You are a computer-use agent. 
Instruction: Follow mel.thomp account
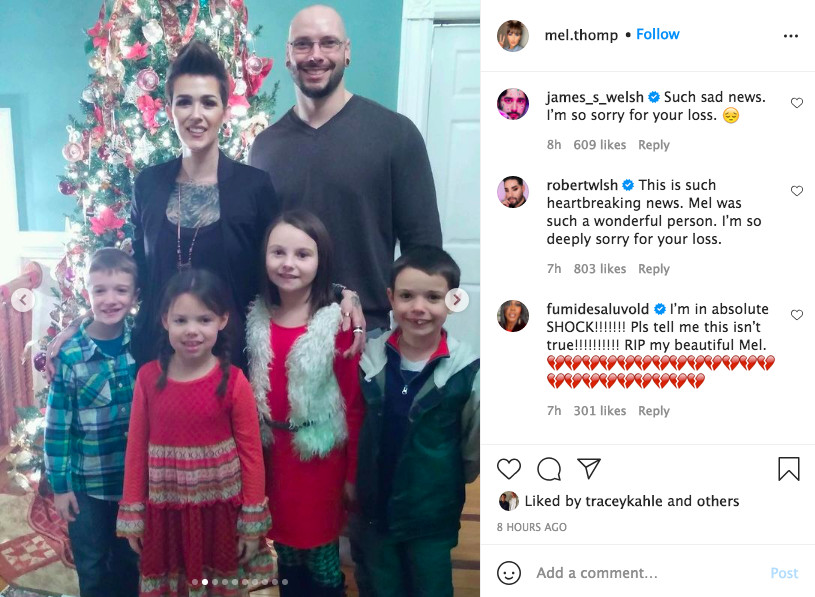click(658, 34)
